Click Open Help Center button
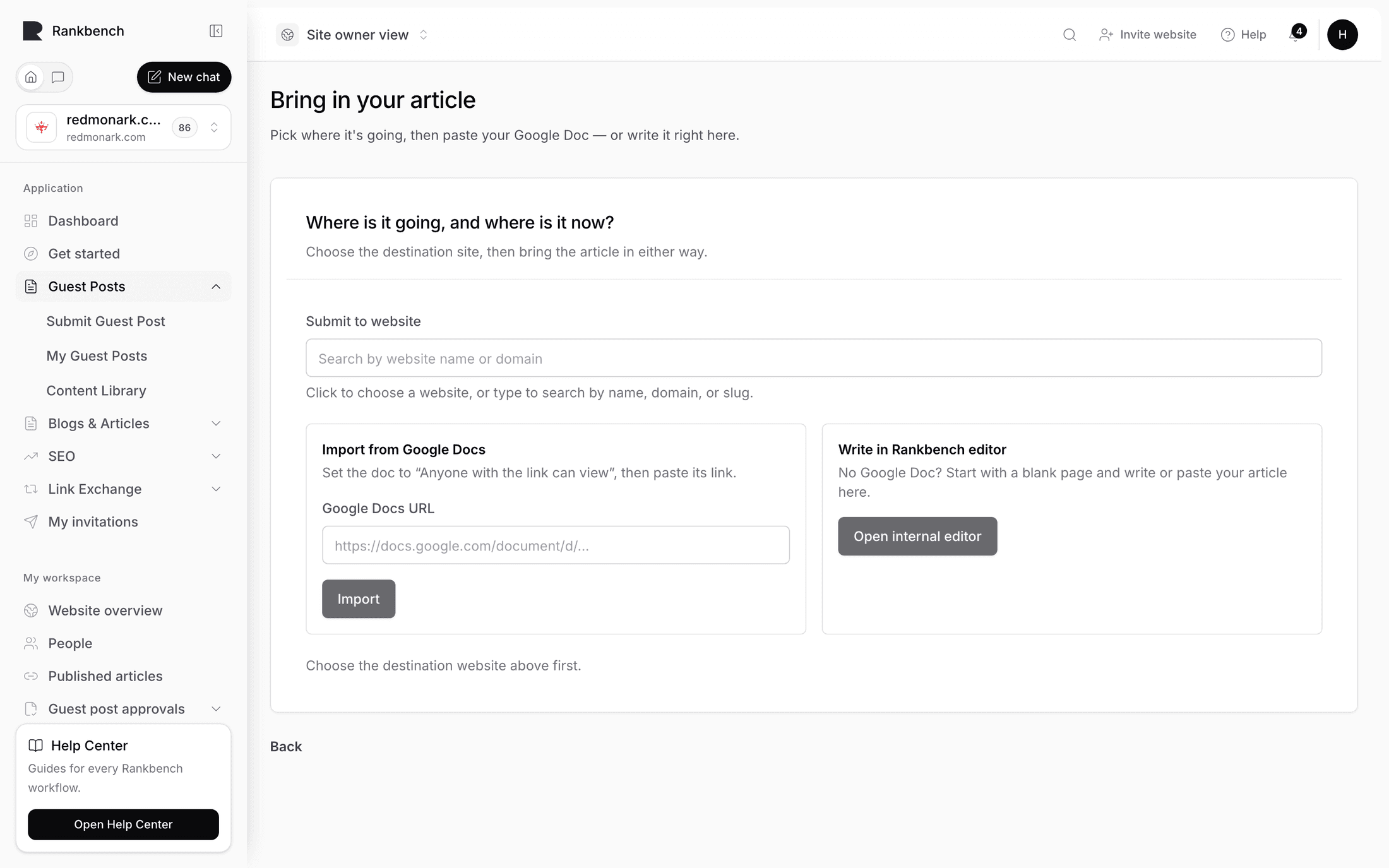 pos(124,824)
